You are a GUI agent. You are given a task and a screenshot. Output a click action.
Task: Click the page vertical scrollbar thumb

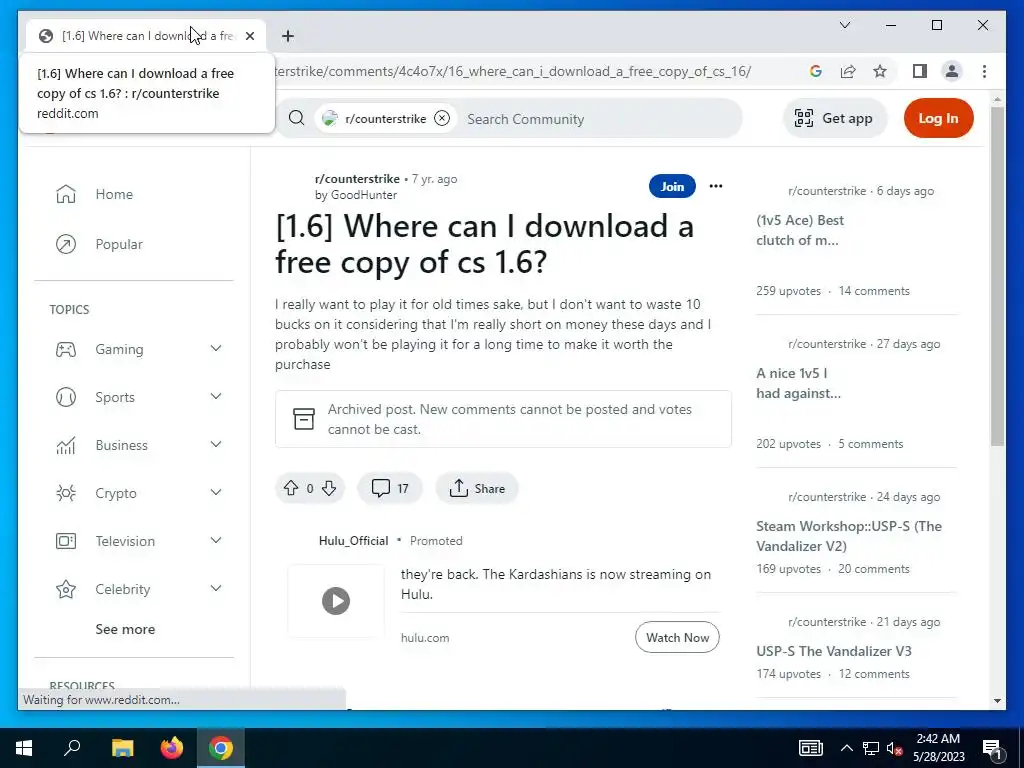997,276
